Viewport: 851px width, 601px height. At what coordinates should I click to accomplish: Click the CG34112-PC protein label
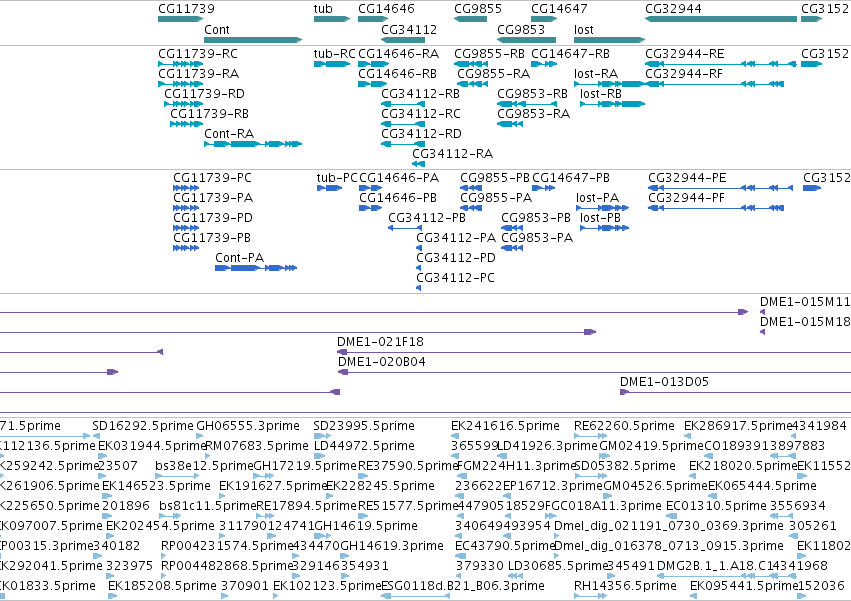[x=455, y=279]
